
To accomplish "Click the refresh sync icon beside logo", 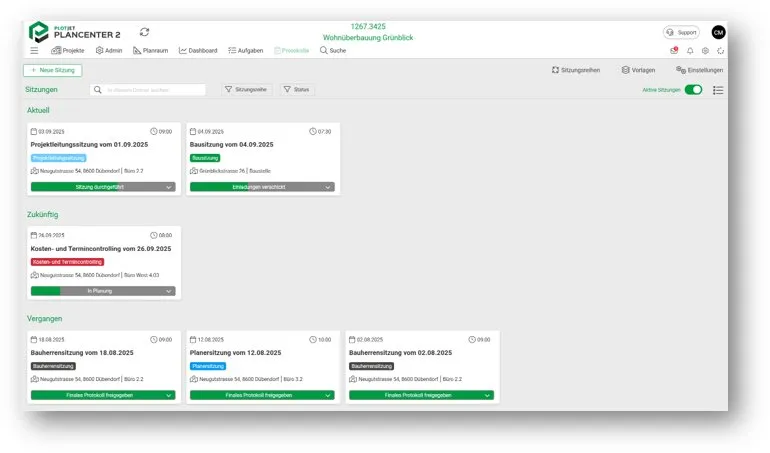I will coord(144,32).
